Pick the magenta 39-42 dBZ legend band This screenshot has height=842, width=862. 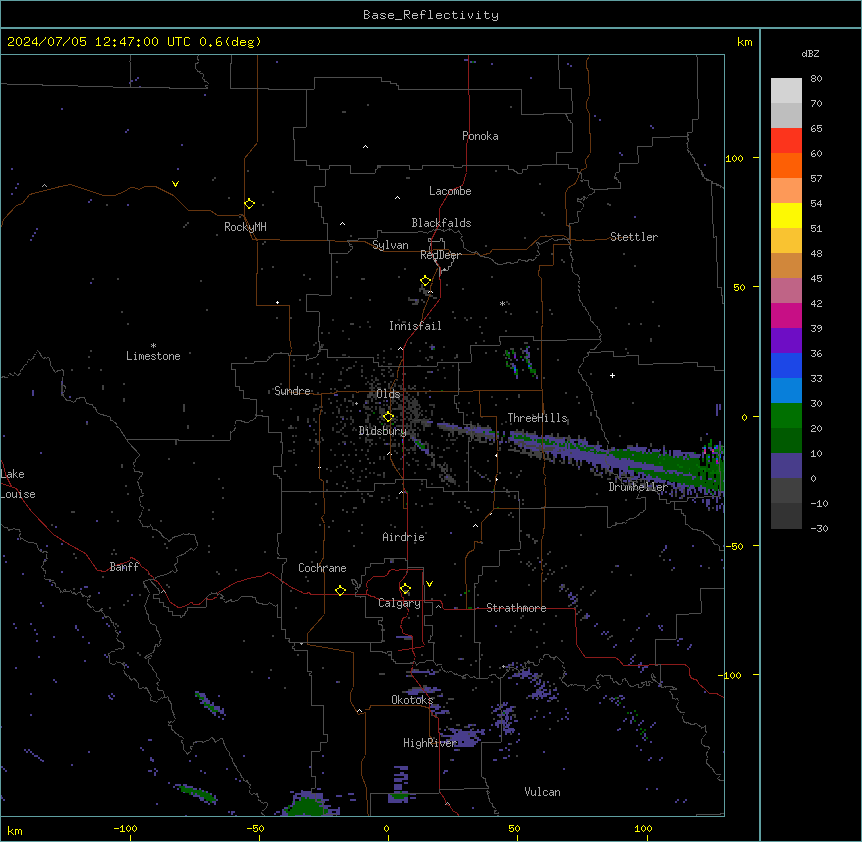coord(786,315)
